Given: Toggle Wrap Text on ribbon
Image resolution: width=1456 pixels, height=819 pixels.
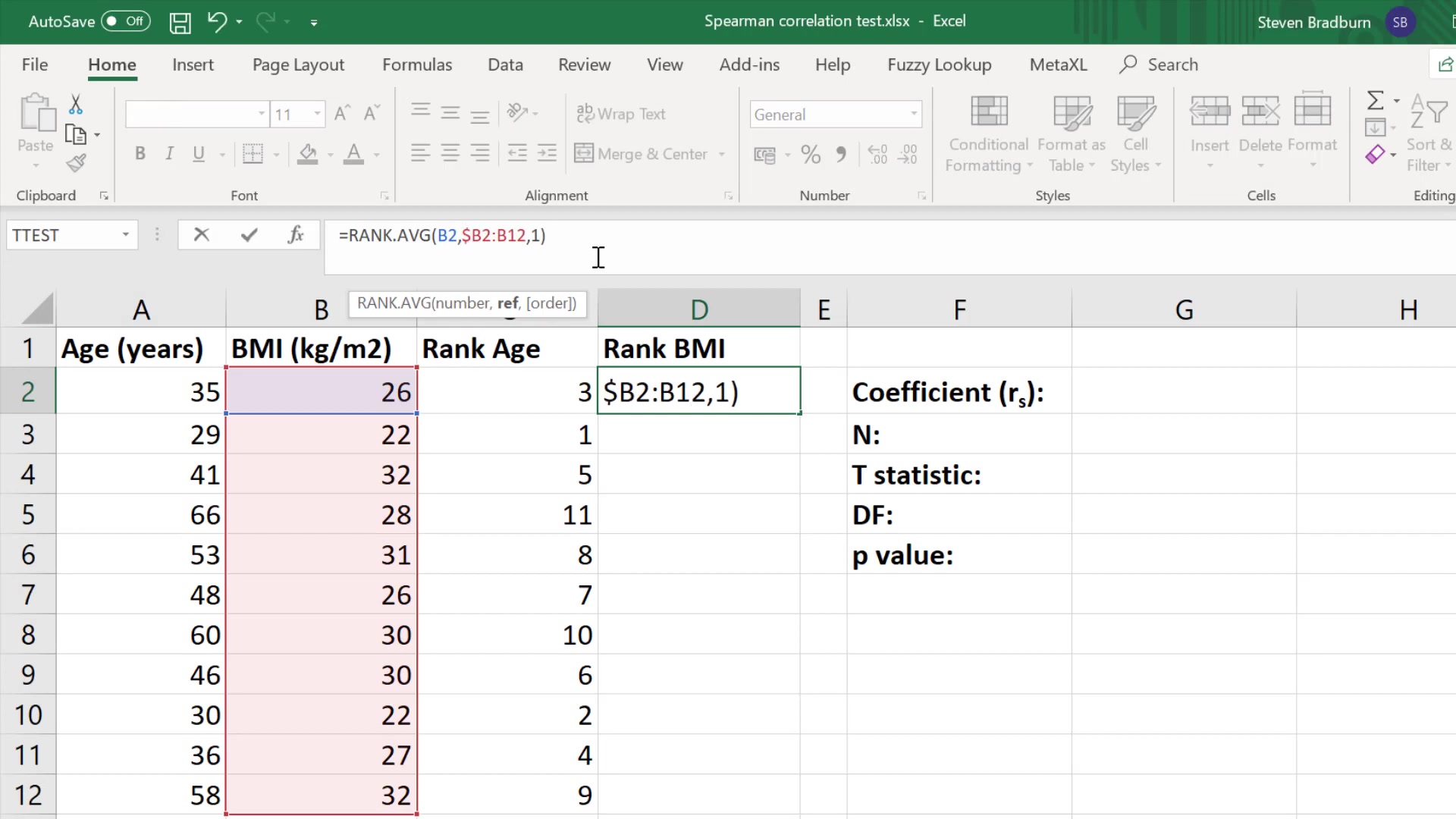Looking at the screenshot, I should (x=622, y=113).
